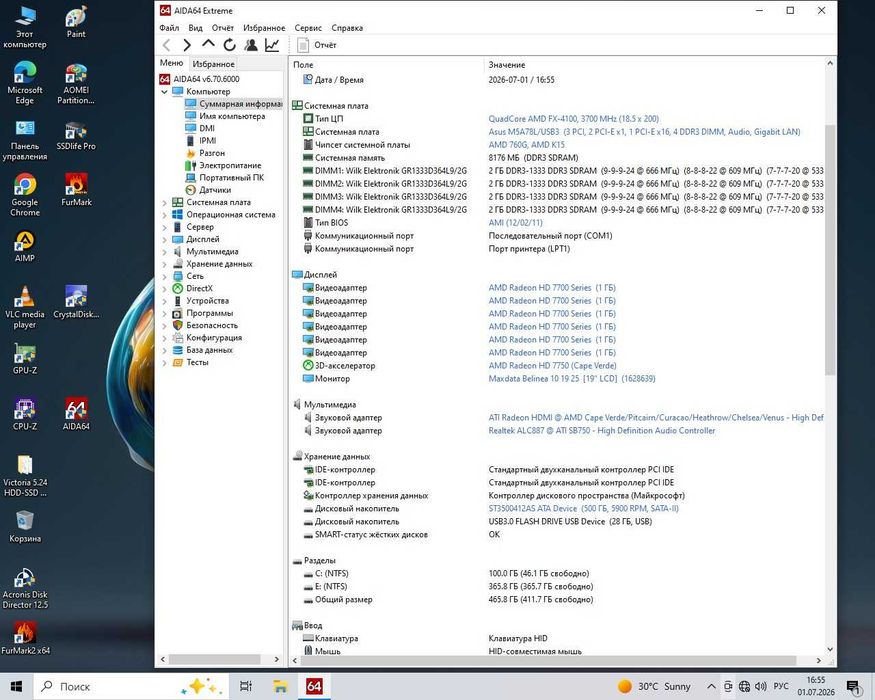Screen dimensions: 875x700
Task: Open Maxdata Belinea monitor link
Action: 572,378
